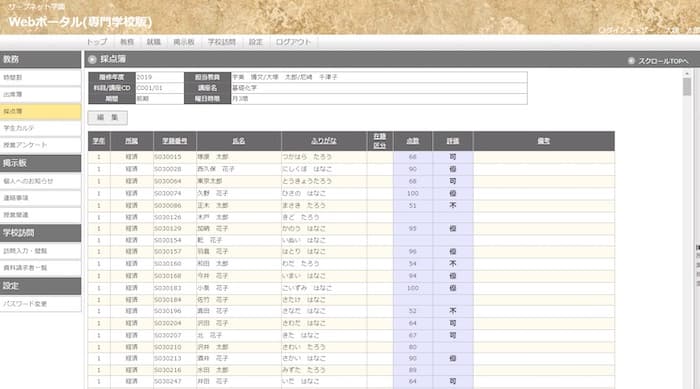
Task: Click furigana とうきょうたろう
Action: point(307,181)
